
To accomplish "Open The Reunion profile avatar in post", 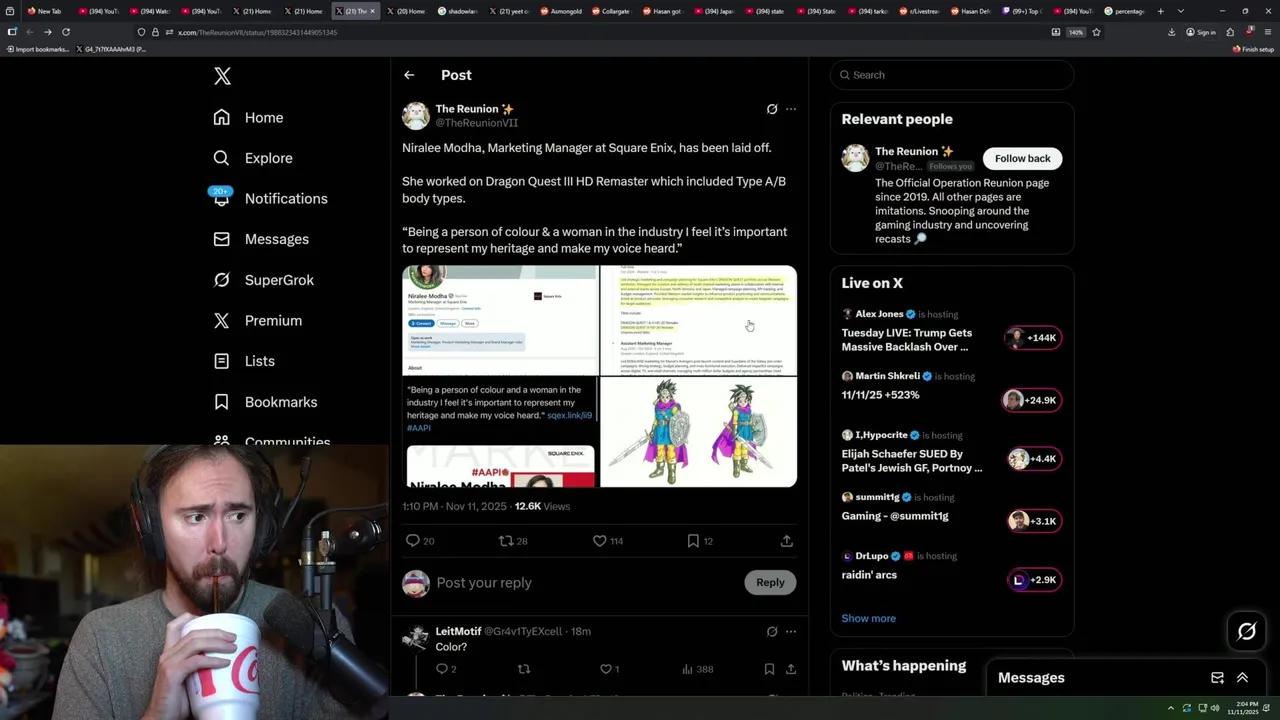I will point(416,115).
